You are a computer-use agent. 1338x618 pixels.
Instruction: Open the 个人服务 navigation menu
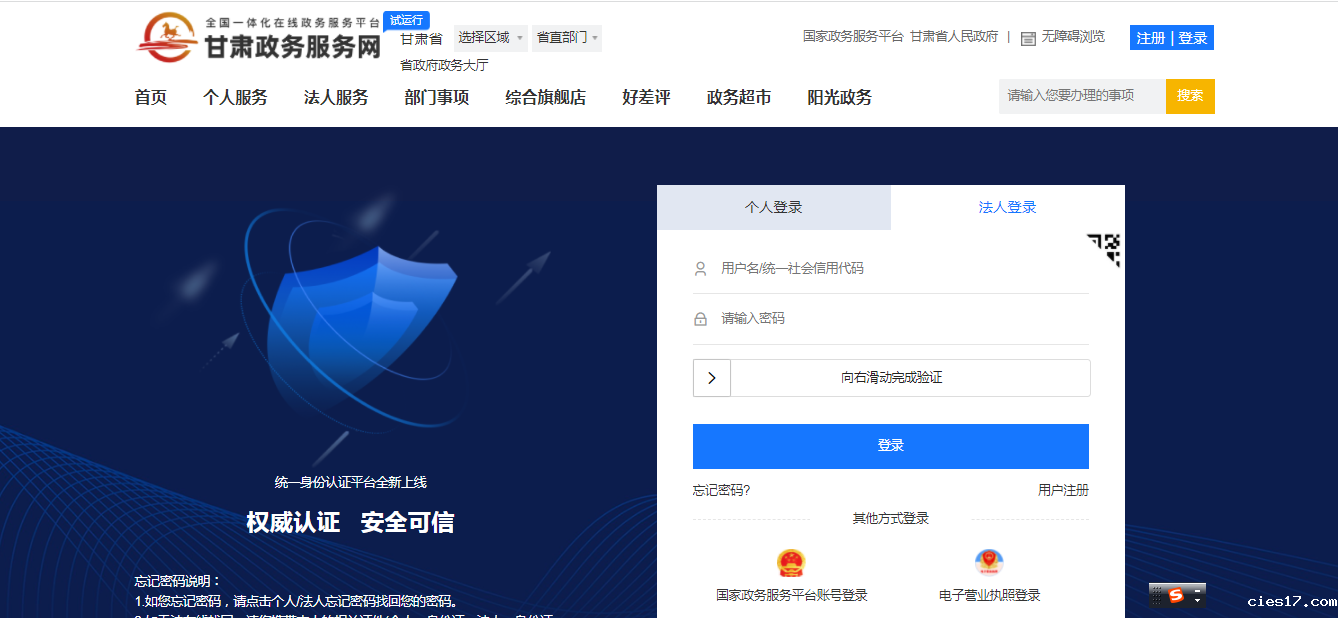tap(235, 98)
